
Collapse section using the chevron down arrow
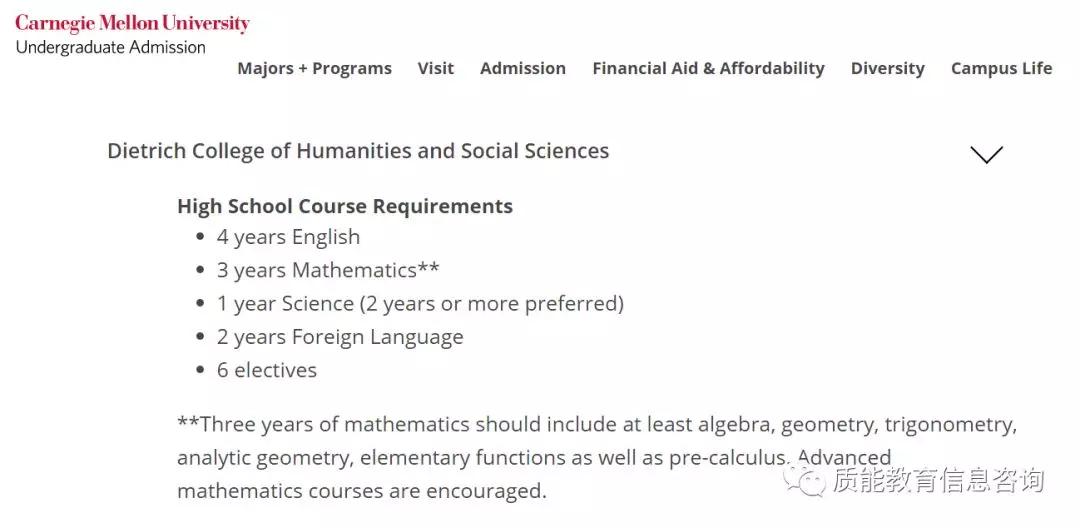[x=986, y=154]
